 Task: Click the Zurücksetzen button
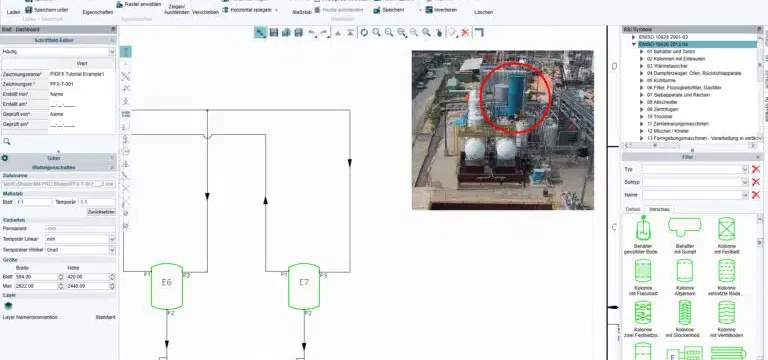point(101,212)
